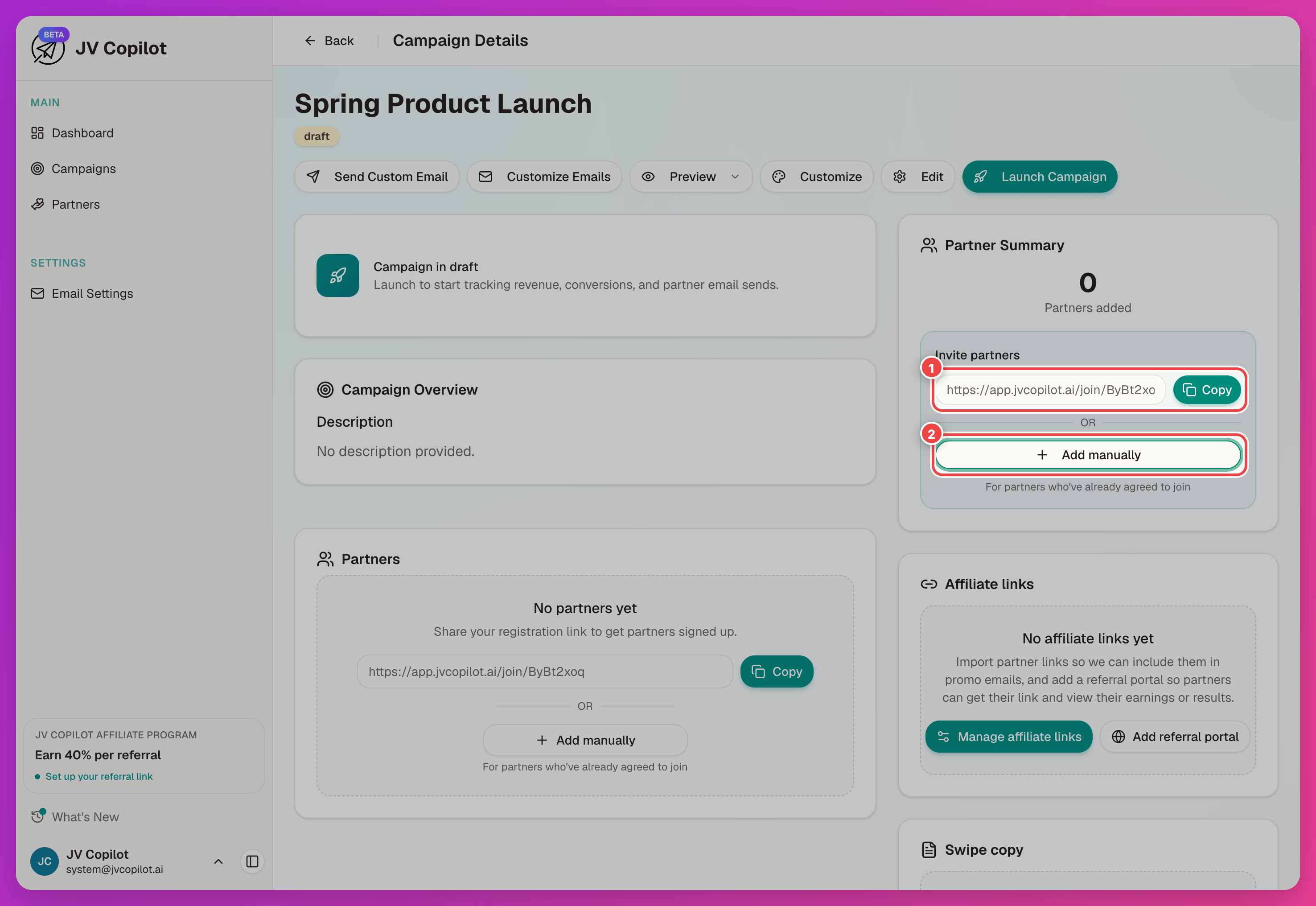Click system@jvcopilot.ai account email
Viewport: 1316px width, 906px height.
(115, 870)
